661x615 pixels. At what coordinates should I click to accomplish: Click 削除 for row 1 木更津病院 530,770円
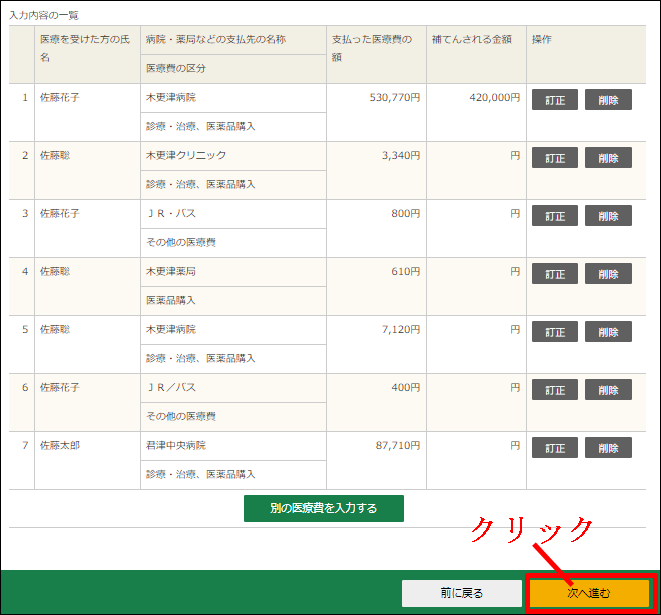pyautogui.click(x=608, y=99)
